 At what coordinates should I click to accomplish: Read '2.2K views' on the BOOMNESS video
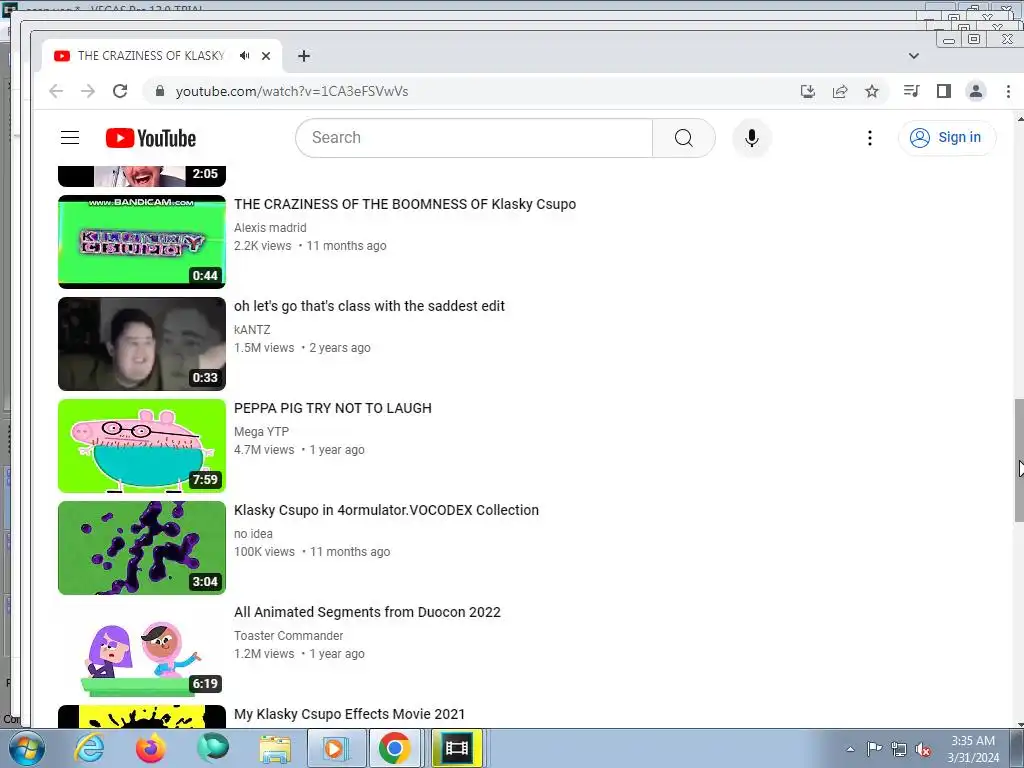[x=263, y=246]
